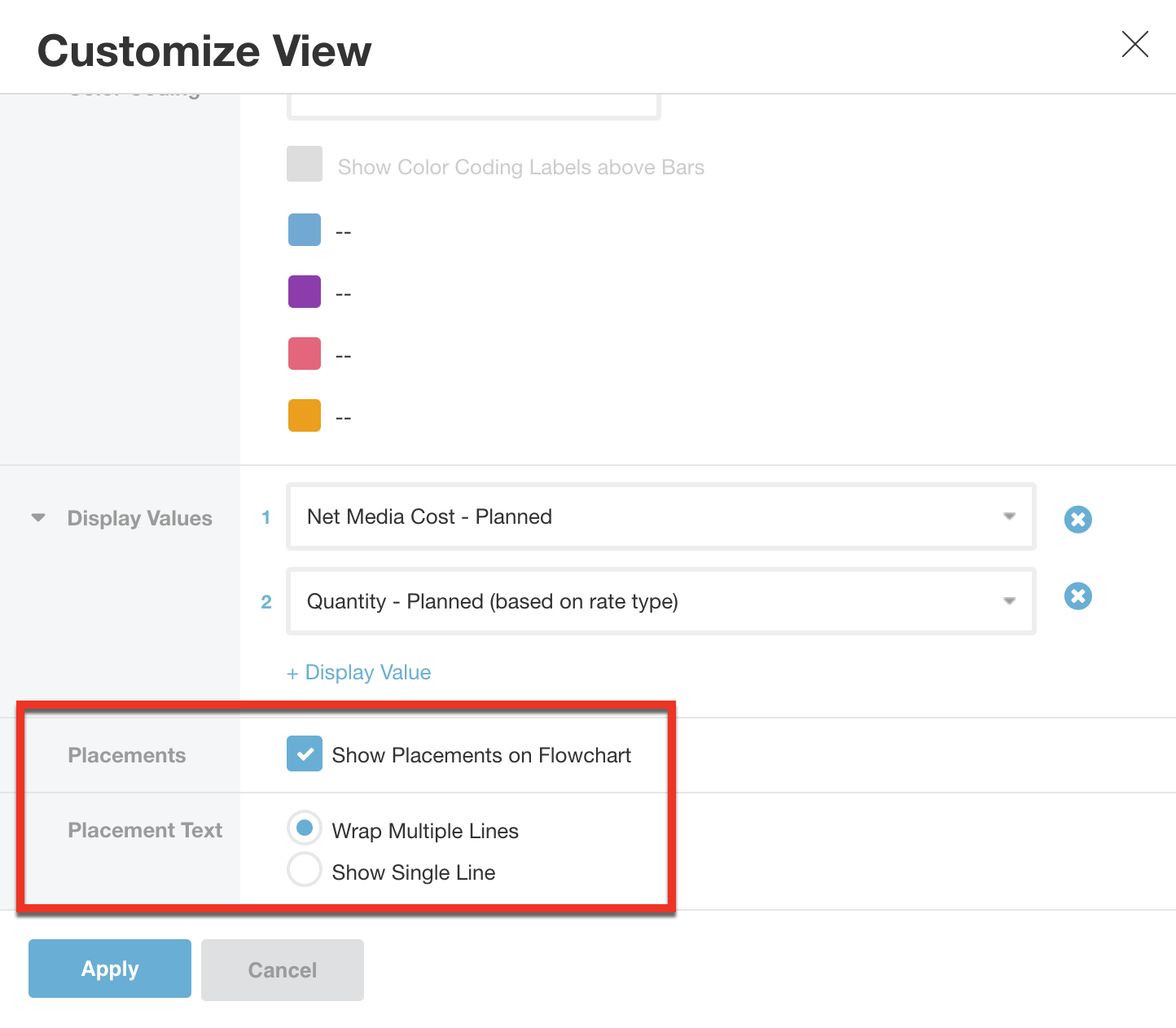Image resolution: width=1176 pixels, height=1028 pixels.
Task: Click the pink color coding swatch
Action: coord(304,354)
